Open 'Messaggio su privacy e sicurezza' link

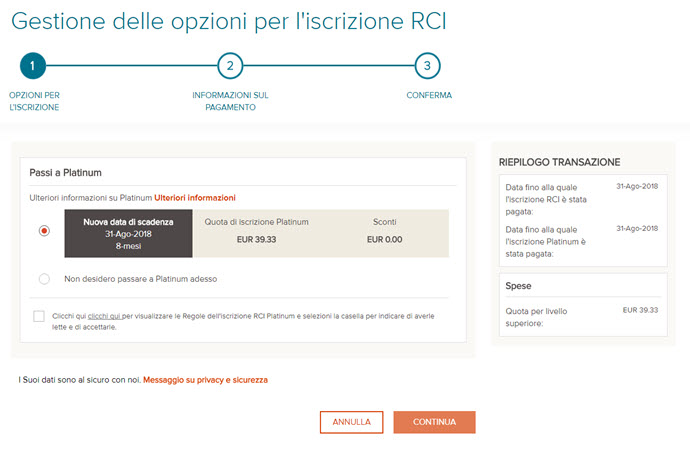[205, 380]
